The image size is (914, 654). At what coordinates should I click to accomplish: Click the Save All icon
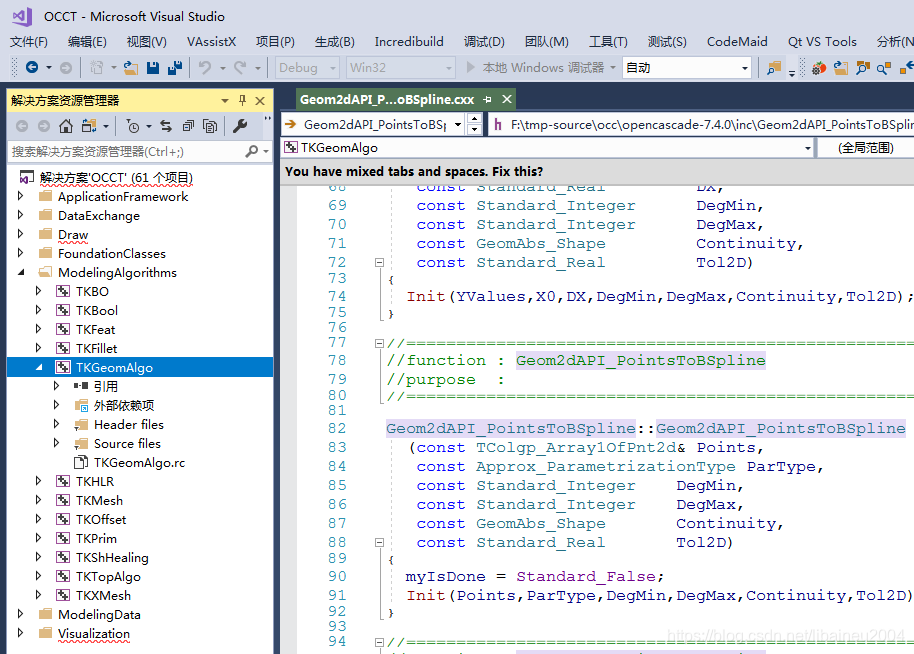pos(175,68)
